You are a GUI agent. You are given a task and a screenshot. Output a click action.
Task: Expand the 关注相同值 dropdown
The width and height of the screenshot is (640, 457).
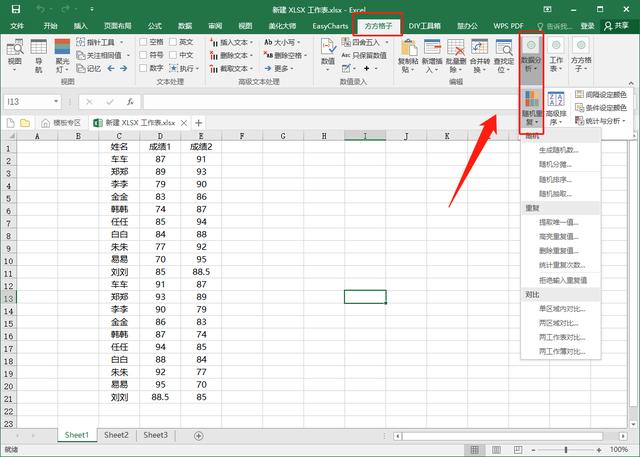[x=128, y=55]
